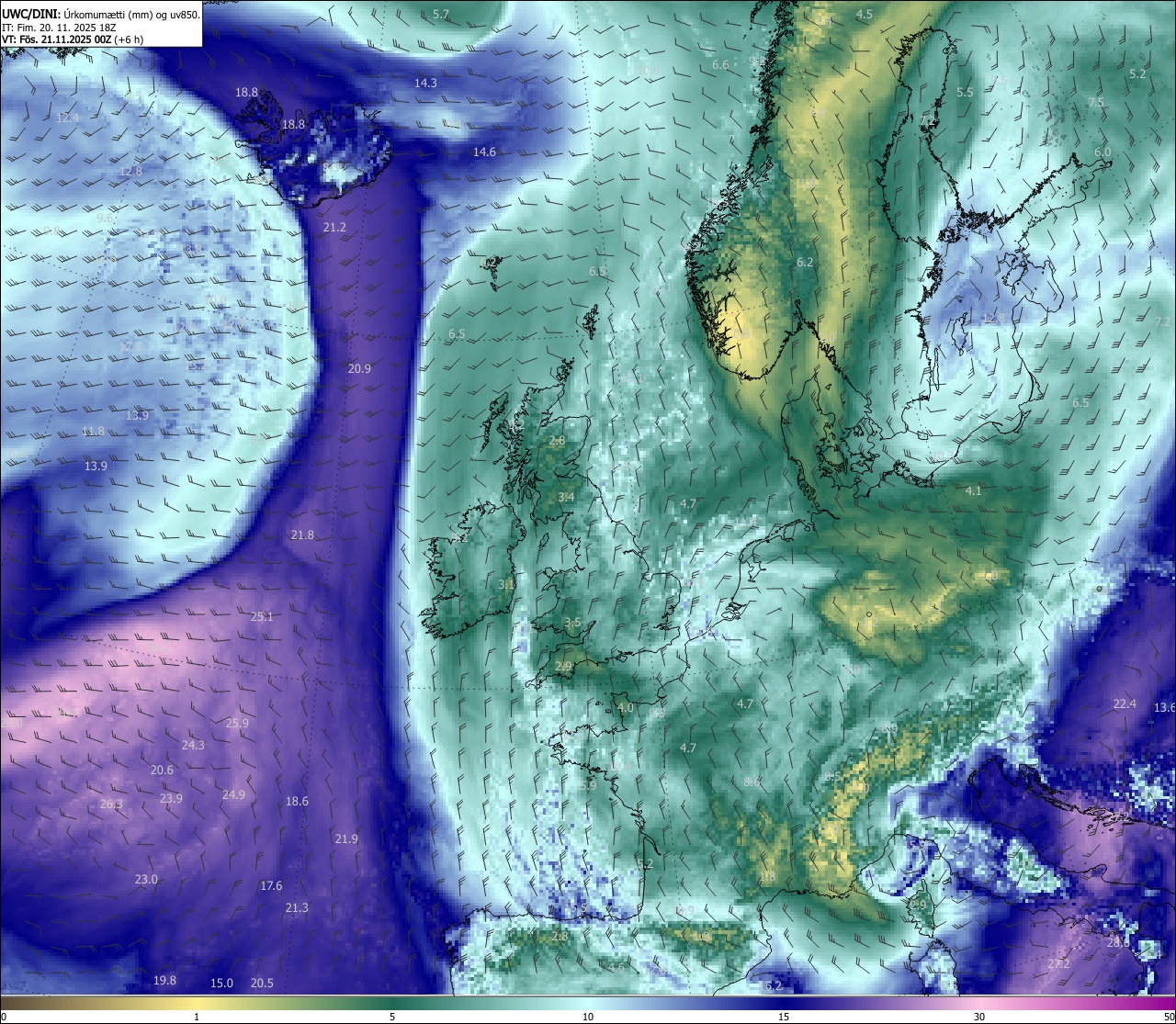
Task: Click the 25.1 value label in Atlantic
Action: coord(262,616)
